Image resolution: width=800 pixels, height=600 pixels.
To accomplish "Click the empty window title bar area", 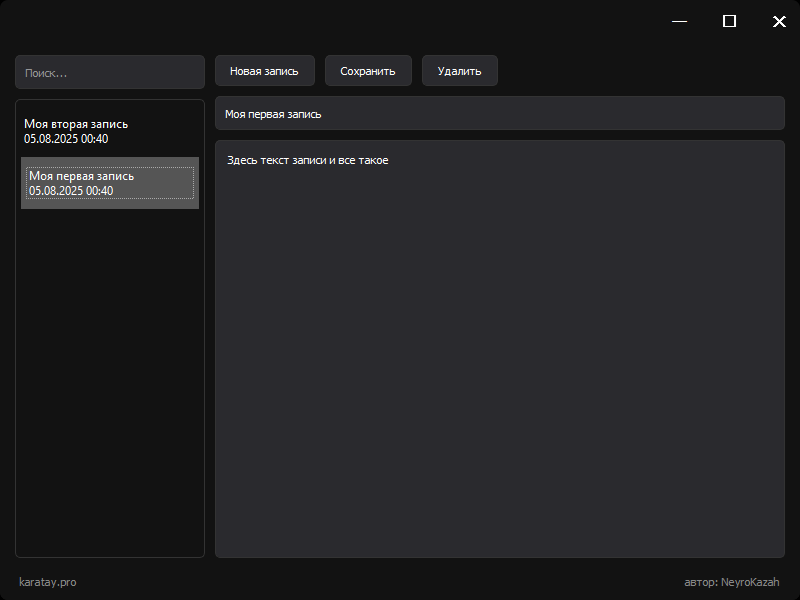I will 332,21.
